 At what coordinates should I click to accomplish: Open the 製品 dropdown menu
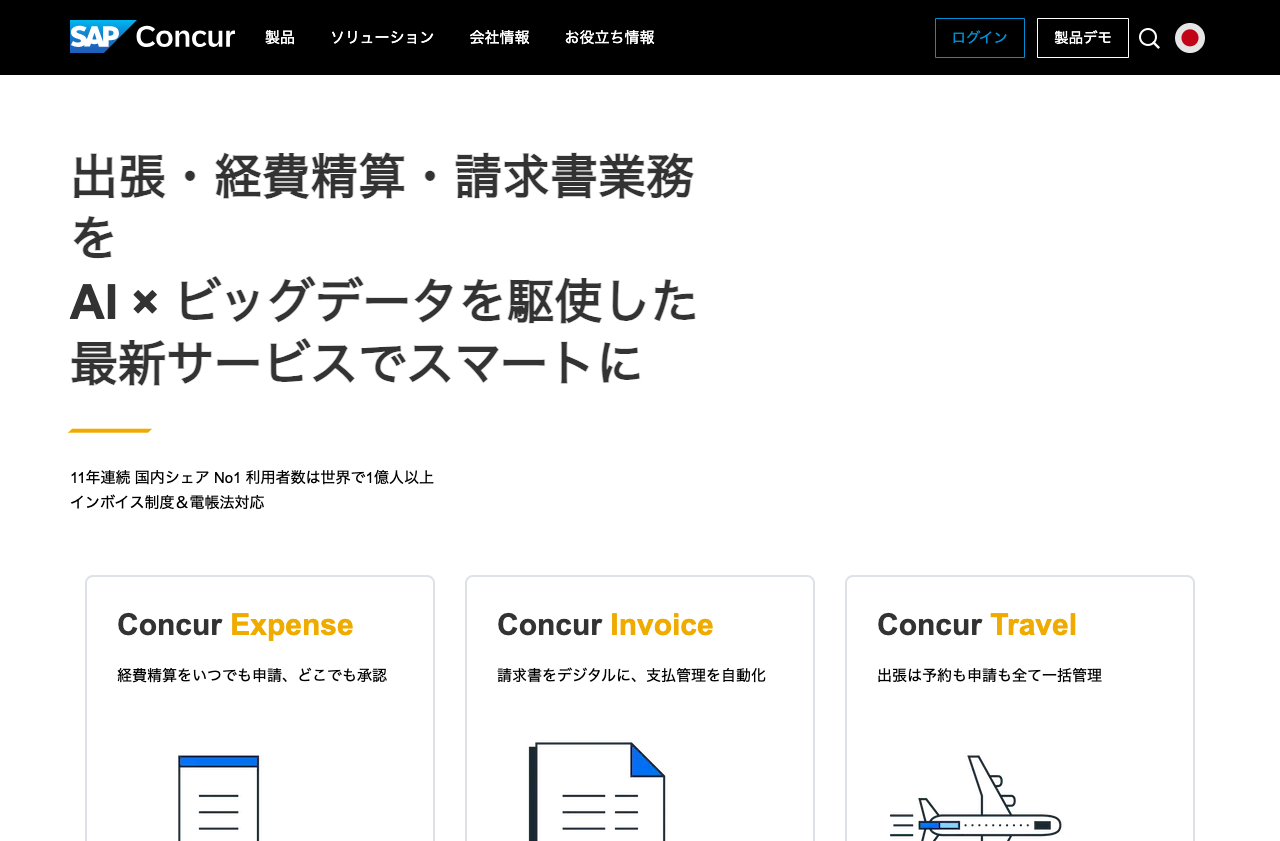point(279,37)
